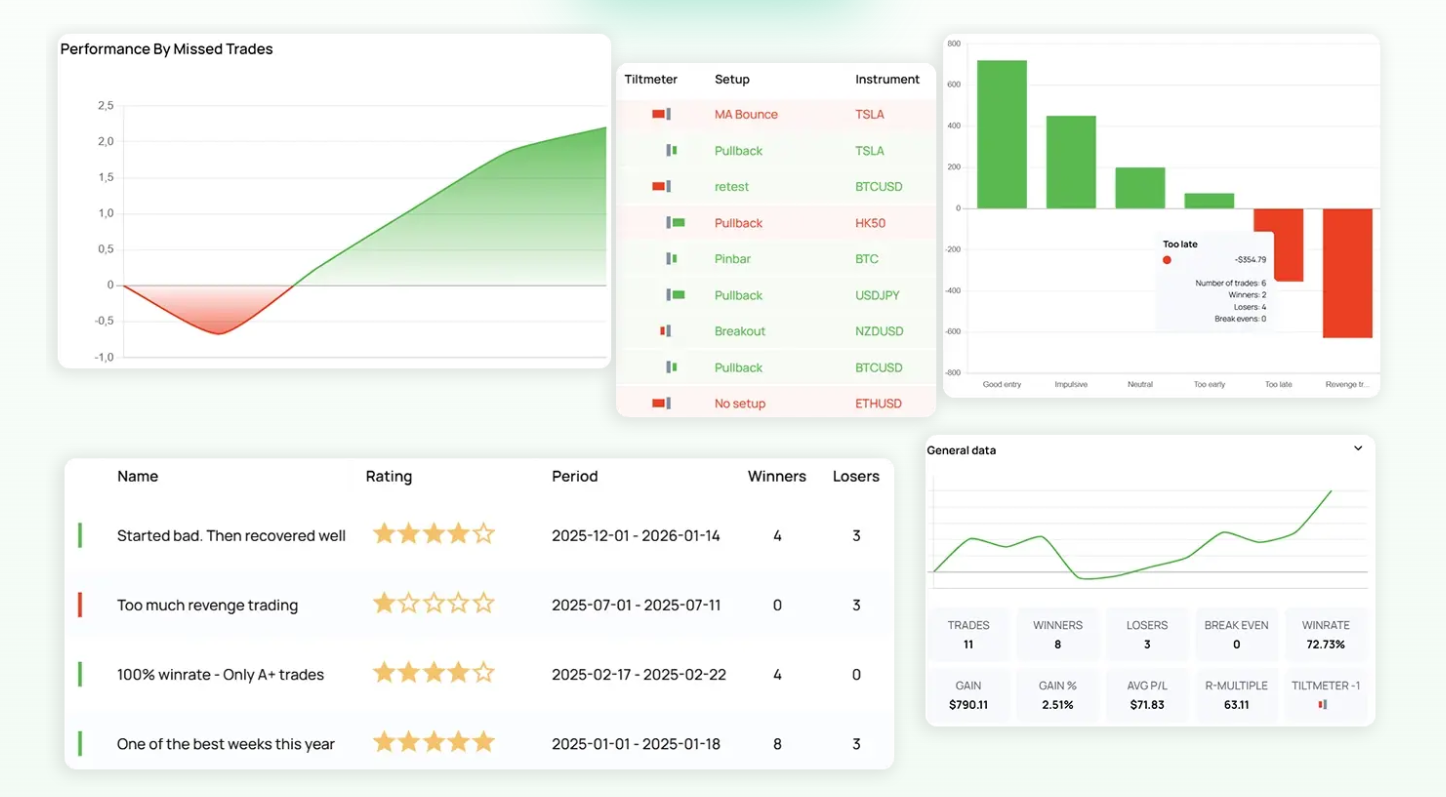Click the tiltmeter icon beside retest BTCUSD

pos(661,186)
